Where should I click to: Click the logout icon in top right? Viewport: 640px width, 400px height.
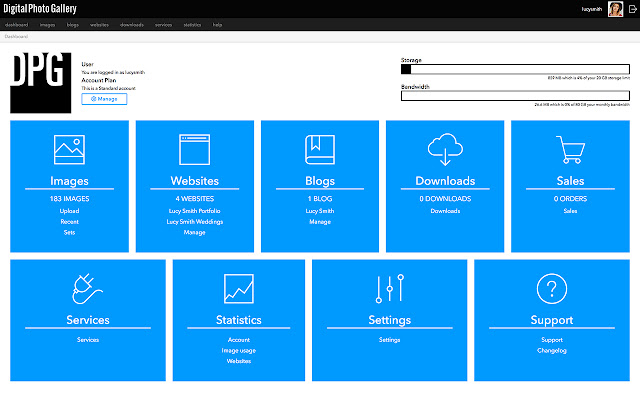point(632,8)
